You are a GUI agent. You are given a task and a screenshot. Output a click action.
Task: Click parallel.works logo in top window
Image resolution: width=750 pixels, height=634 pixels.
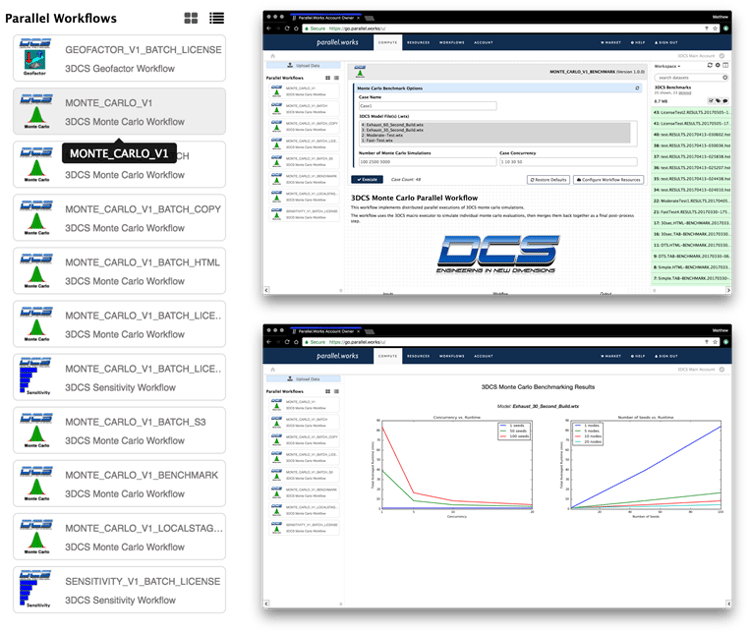pyautogui.click(x=337, y=42)
